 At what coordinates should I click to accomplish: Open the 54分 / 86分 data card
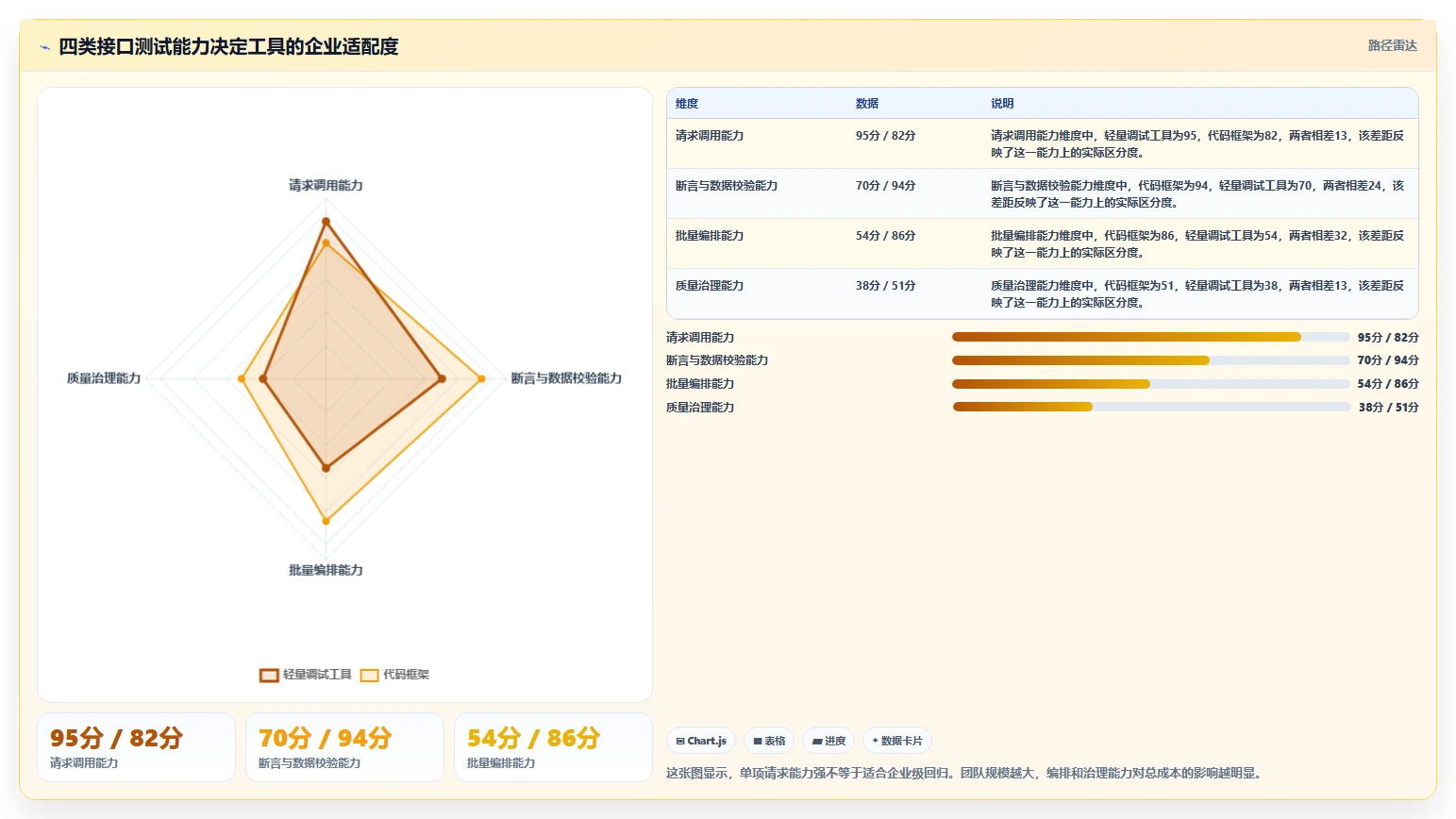(x=553, y=747)
